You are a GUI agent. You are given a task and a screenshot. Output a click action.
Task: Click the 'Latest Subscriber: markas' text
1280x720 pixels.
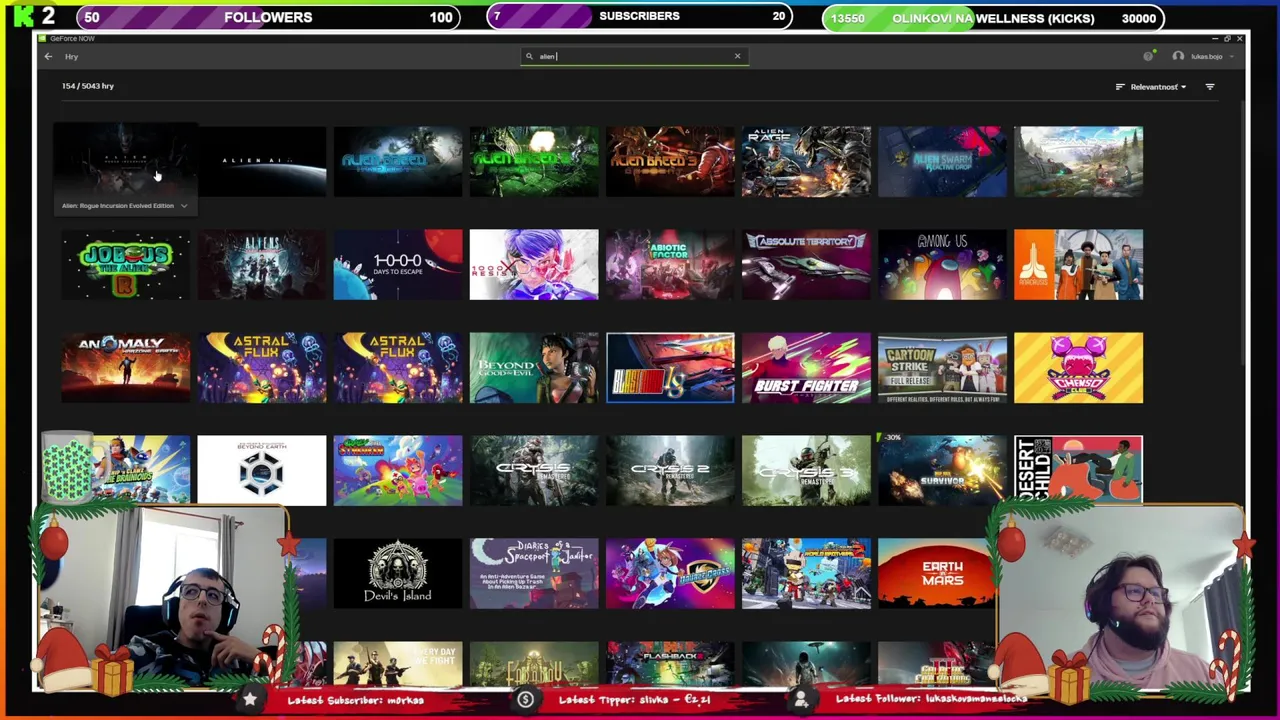point(355,700)
